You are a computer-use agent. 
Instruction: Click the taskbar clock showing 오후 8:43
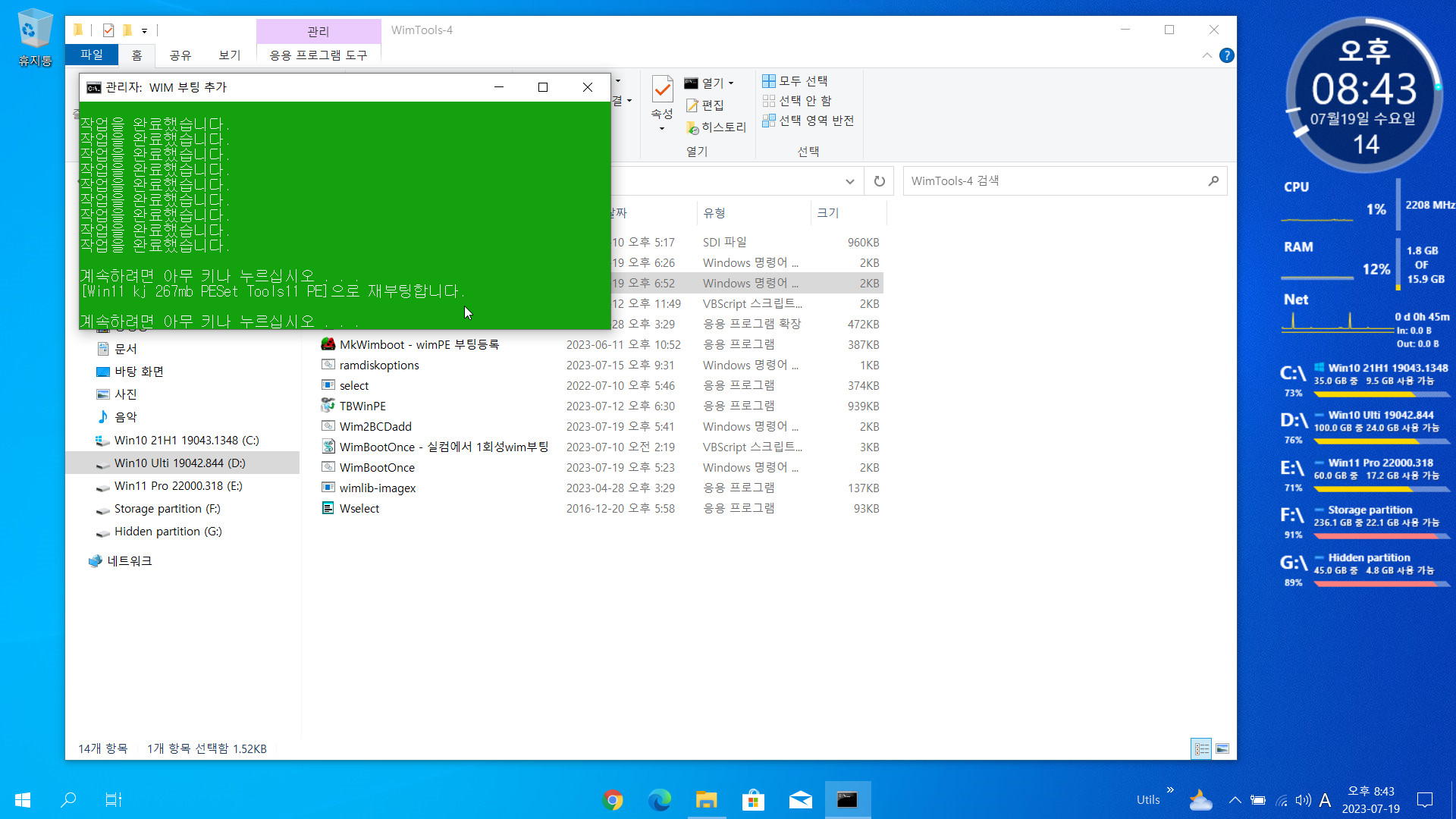[x=1371, y=800]
